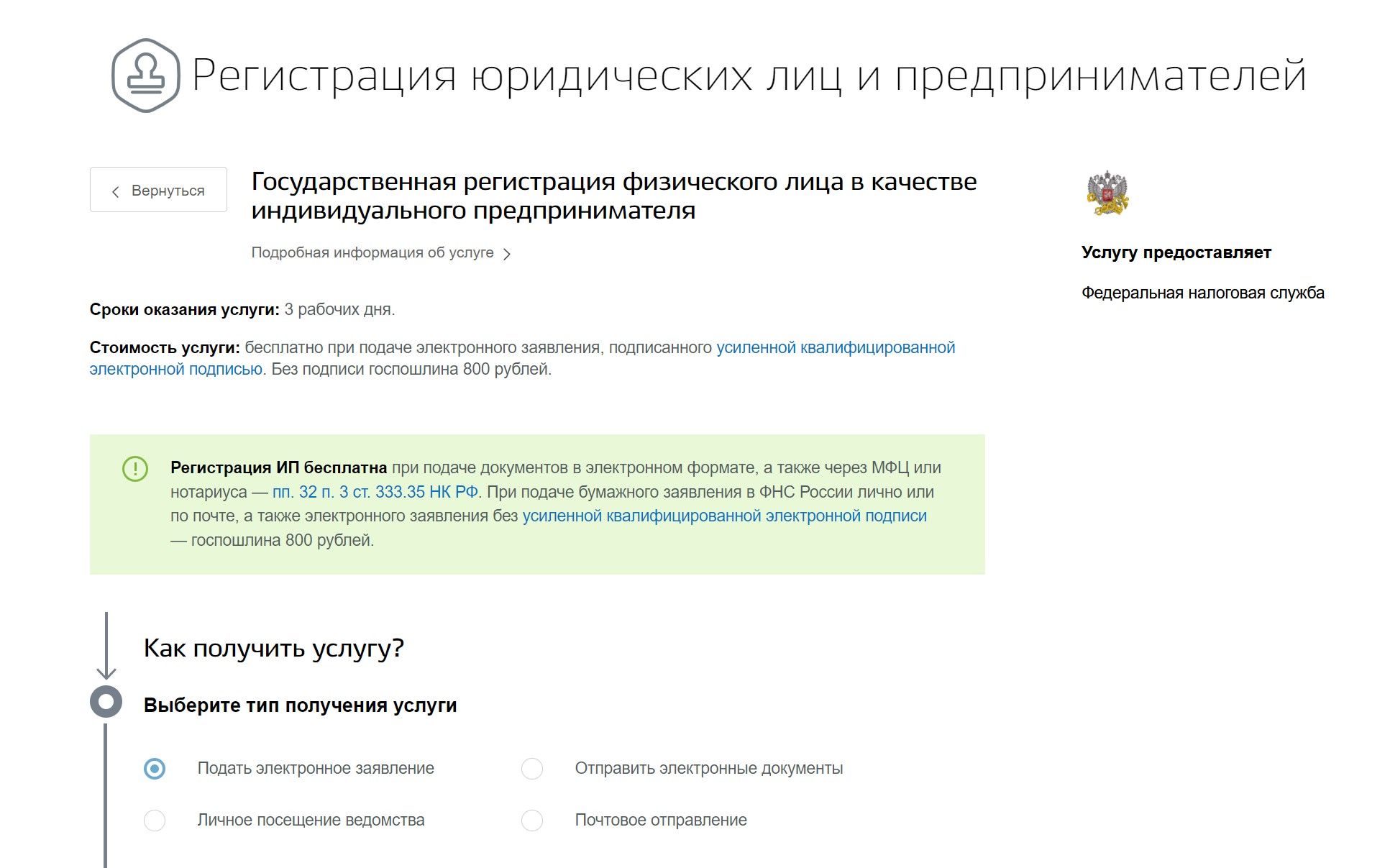This screenshot has width=1390, height=868.
Task: Open 'усиленной квалифицированной электронной подписи' link in green box
Action: [724, 516]
